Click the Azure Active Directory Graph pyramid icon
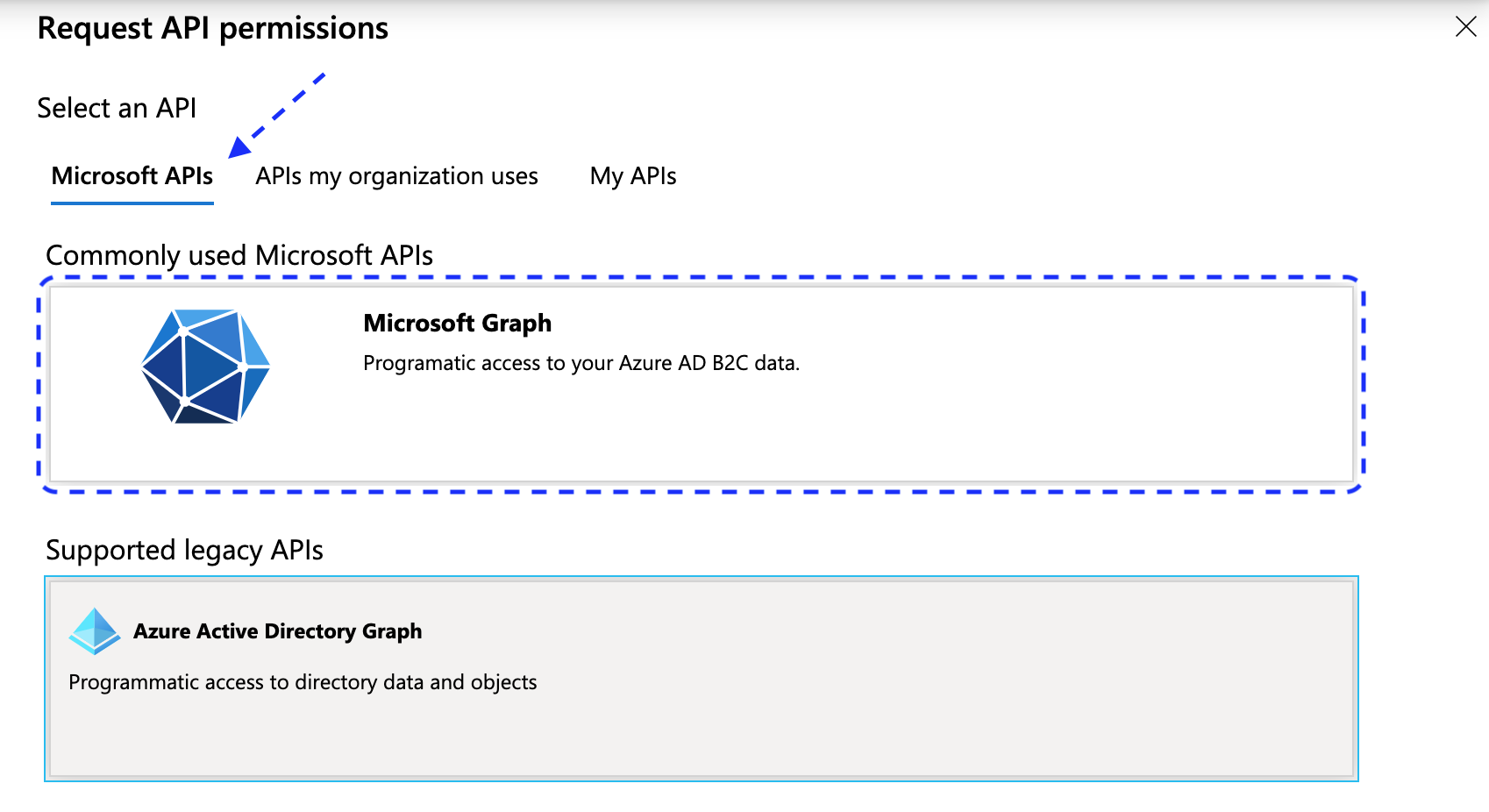Viewport: 1489px width, 812px height. [x=95, y=631]
